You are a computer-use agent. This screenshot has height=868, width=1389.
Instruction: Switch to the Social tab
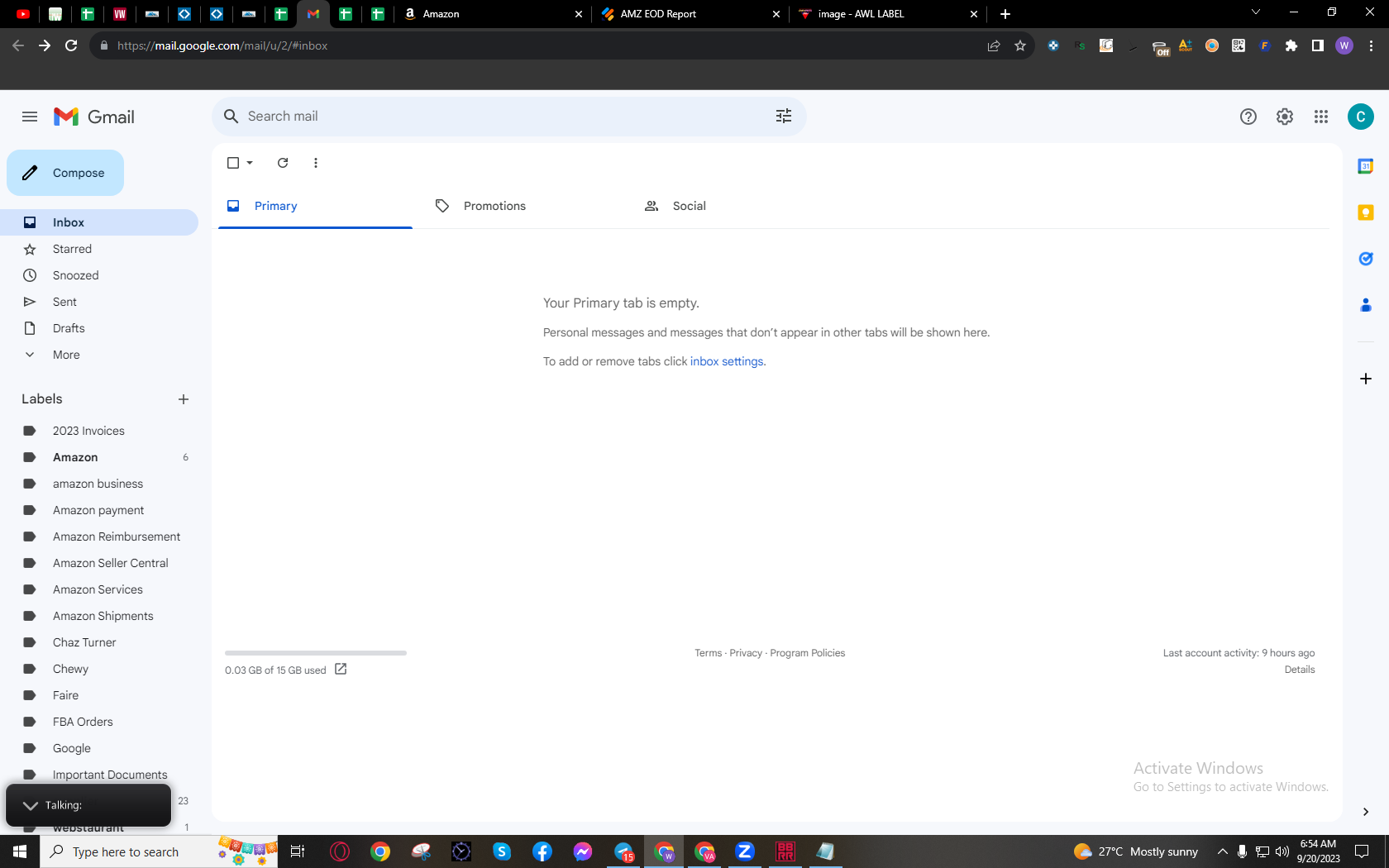(733, 206)
